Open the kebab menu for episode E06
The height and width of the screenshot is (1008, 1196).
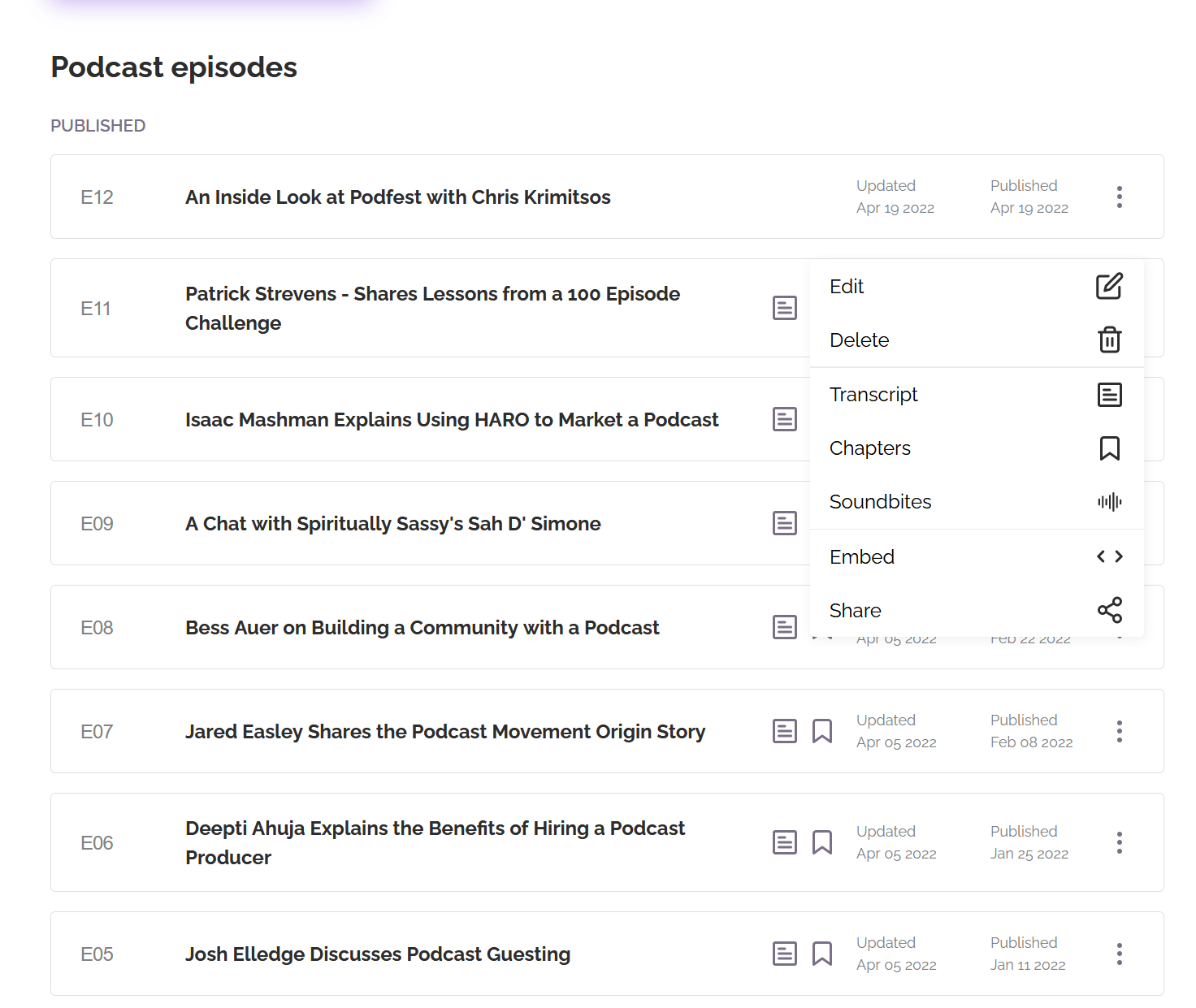point(1119,842)
